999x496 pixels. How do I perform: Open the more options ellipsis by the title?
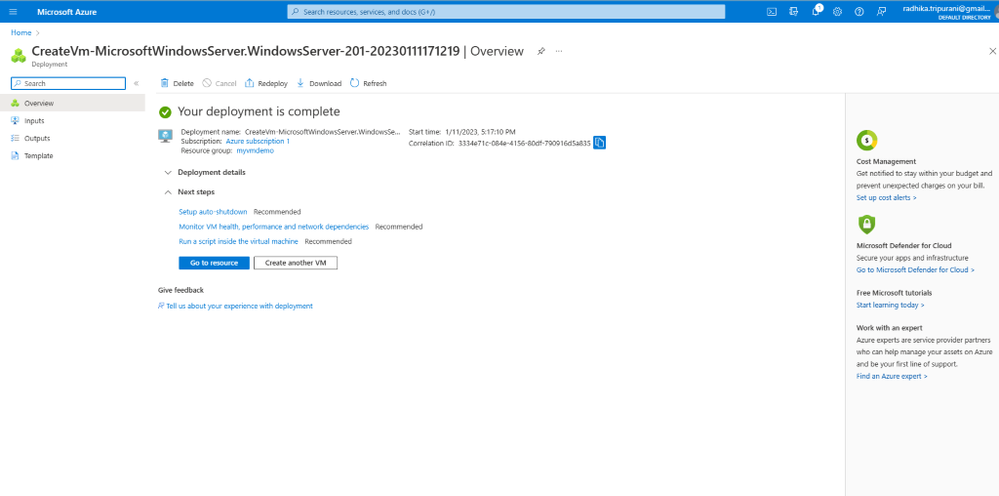559,51
